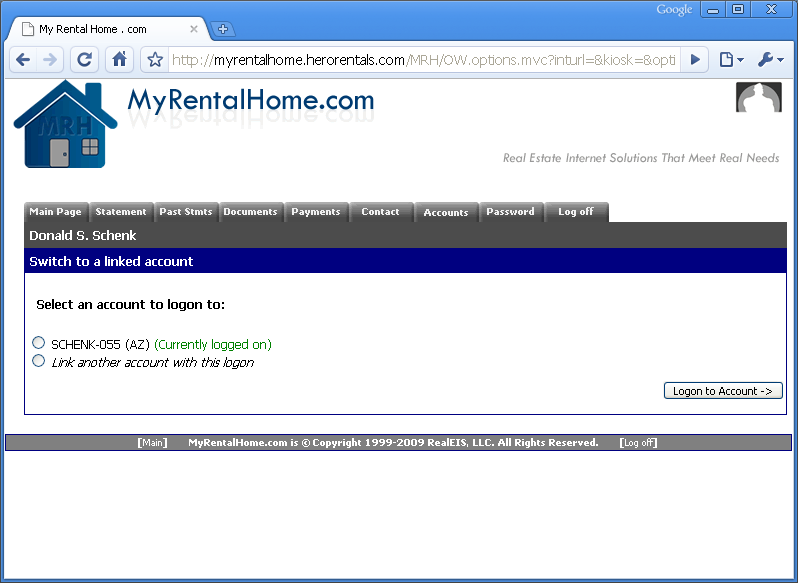Click the Select an account to logon to label
This screenshot has width=798, height=583.
point(130,305)
